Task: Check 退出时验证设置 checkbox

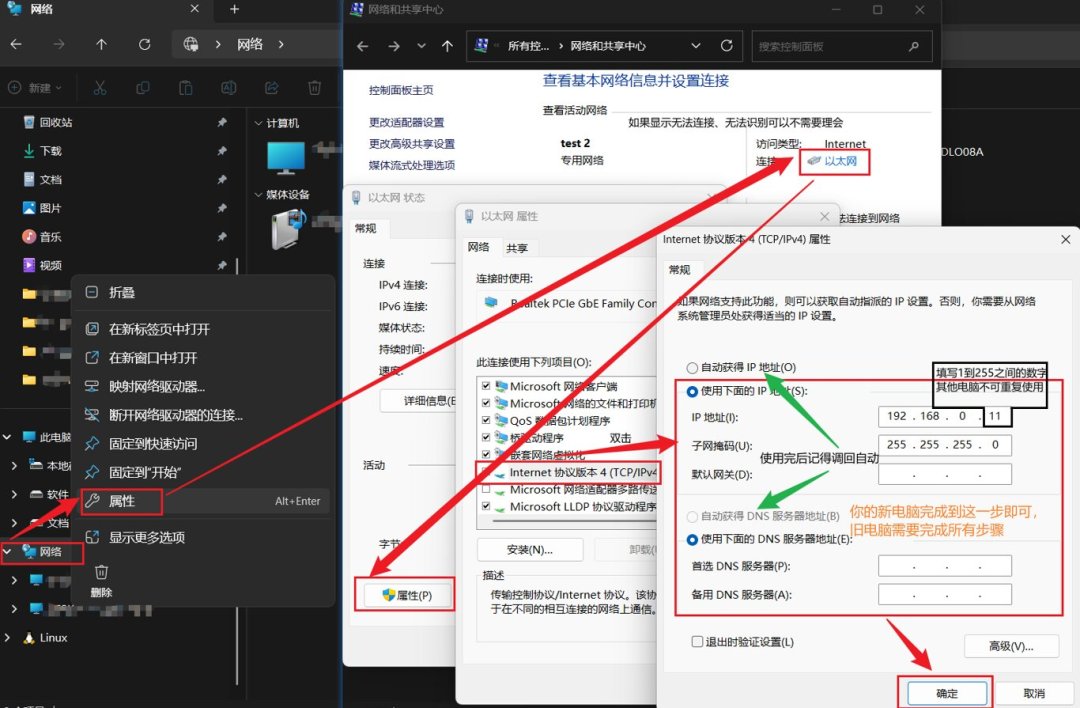Action: [697, 641]
